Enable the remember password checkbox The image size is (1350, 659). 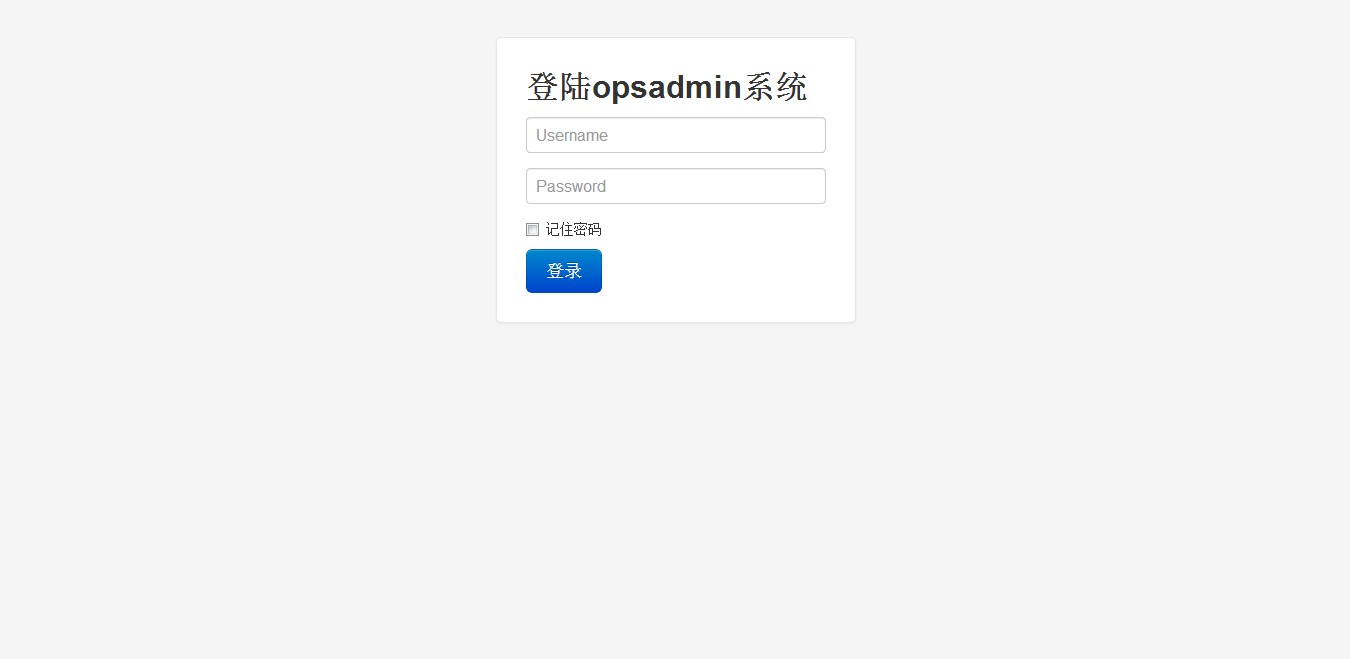pyautogui.click(x=533, y=229)
